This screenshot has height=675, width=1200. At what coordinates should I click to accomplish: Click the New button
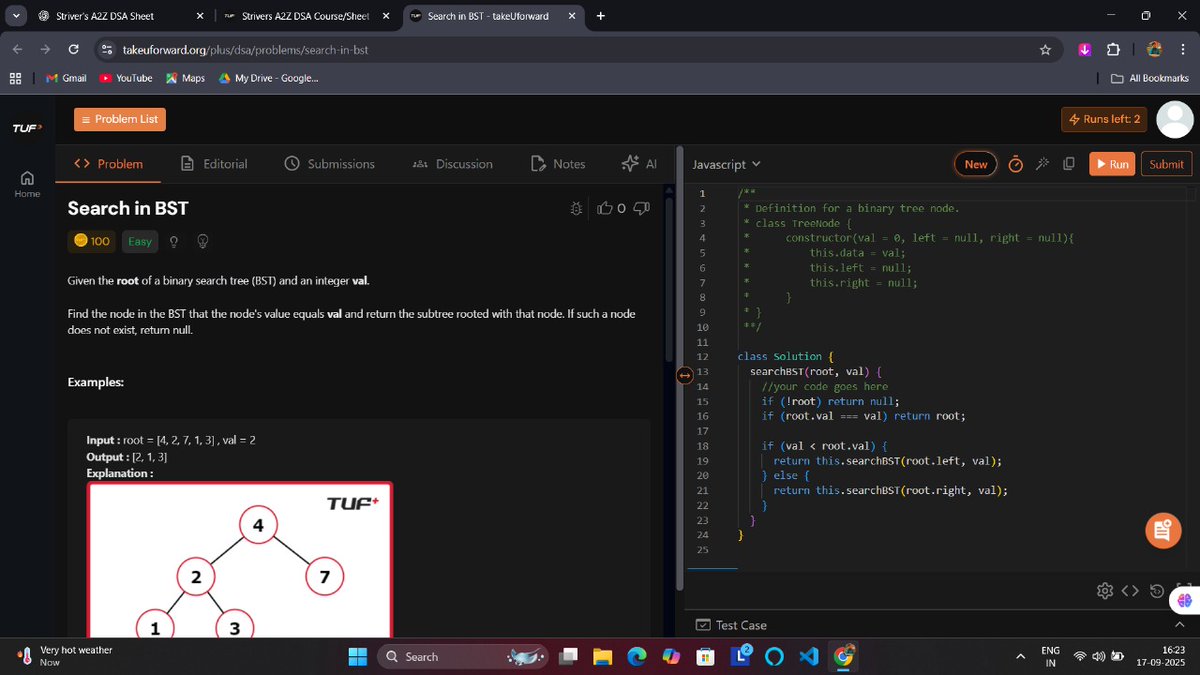(x=976, y=164)
